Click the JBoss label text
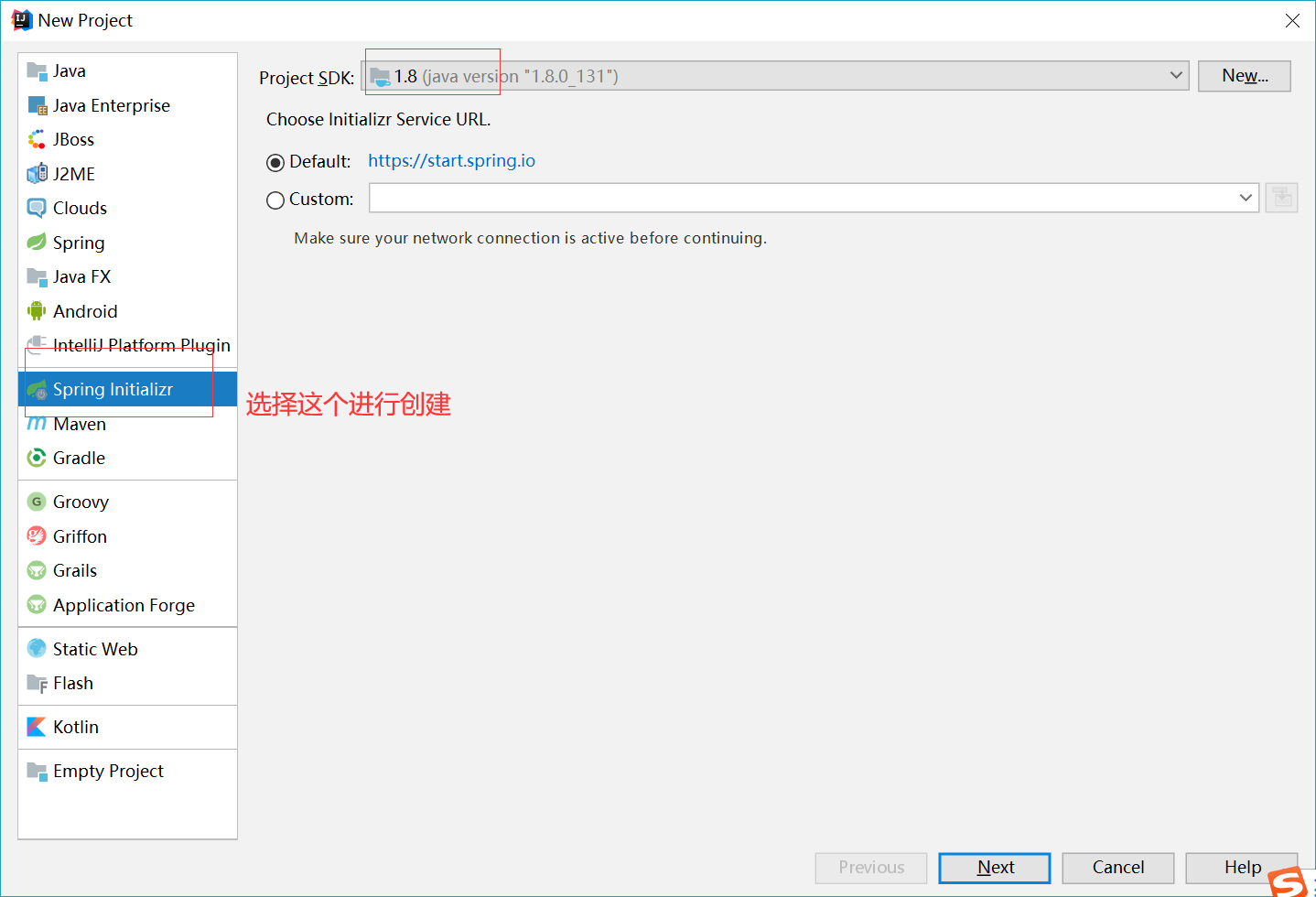The image size is (1316, 897). pos(73,139)
